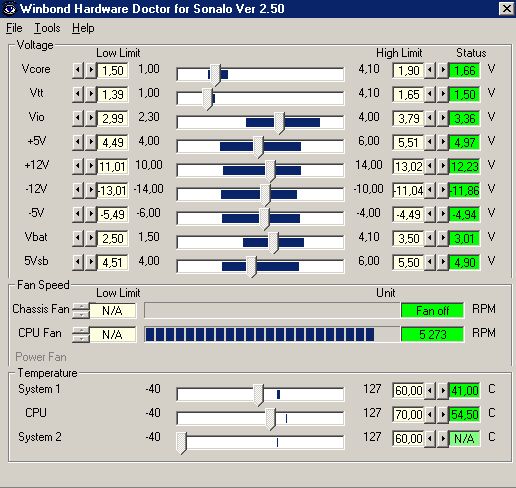
Task: Decrease -5V high limit with left arrow
Action: coord(430,214)
